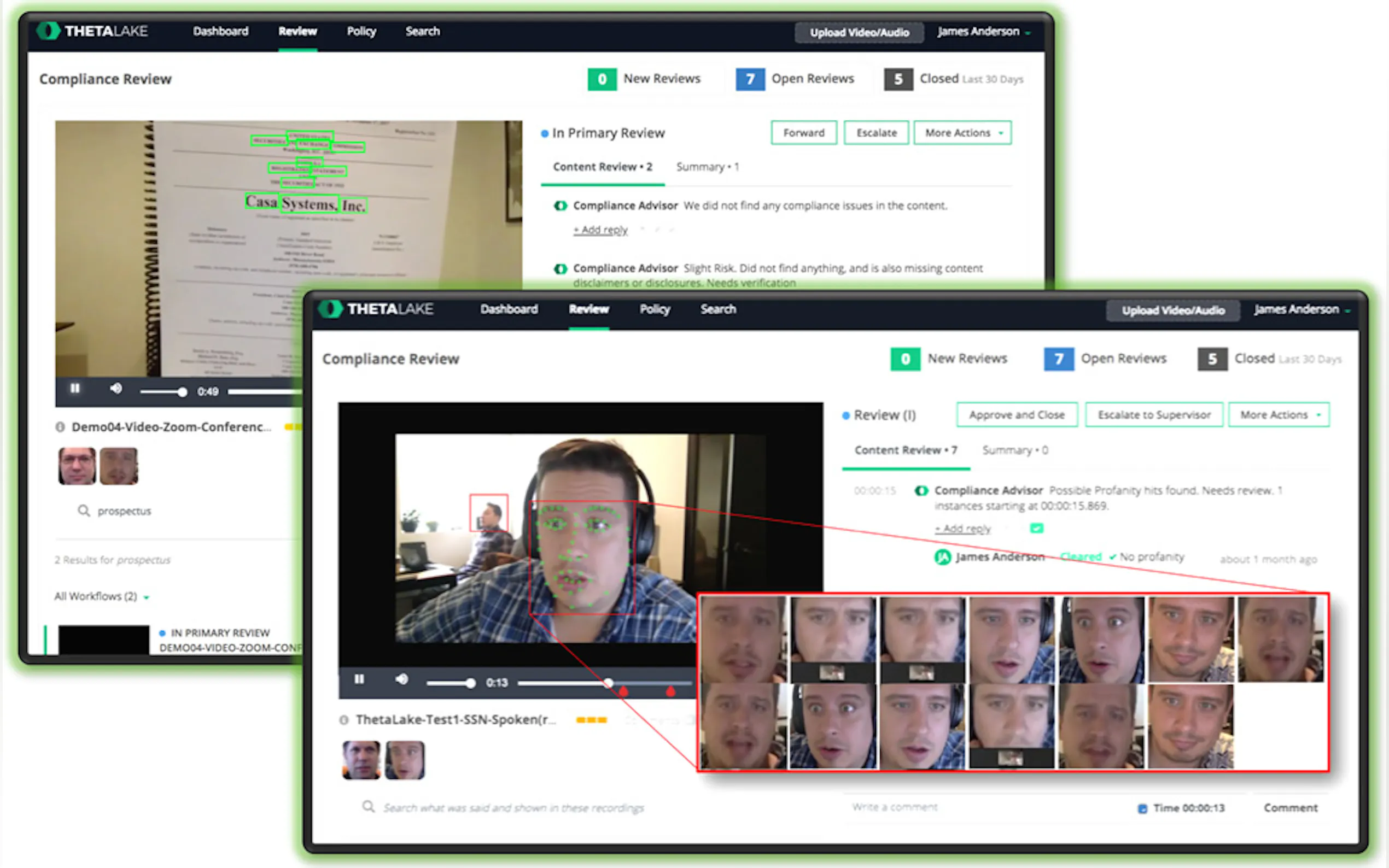Click the ThetaLake logo in front window
Image resolution: width=1389 pixels, height=868 pixels.
click(x=377, y=309)
